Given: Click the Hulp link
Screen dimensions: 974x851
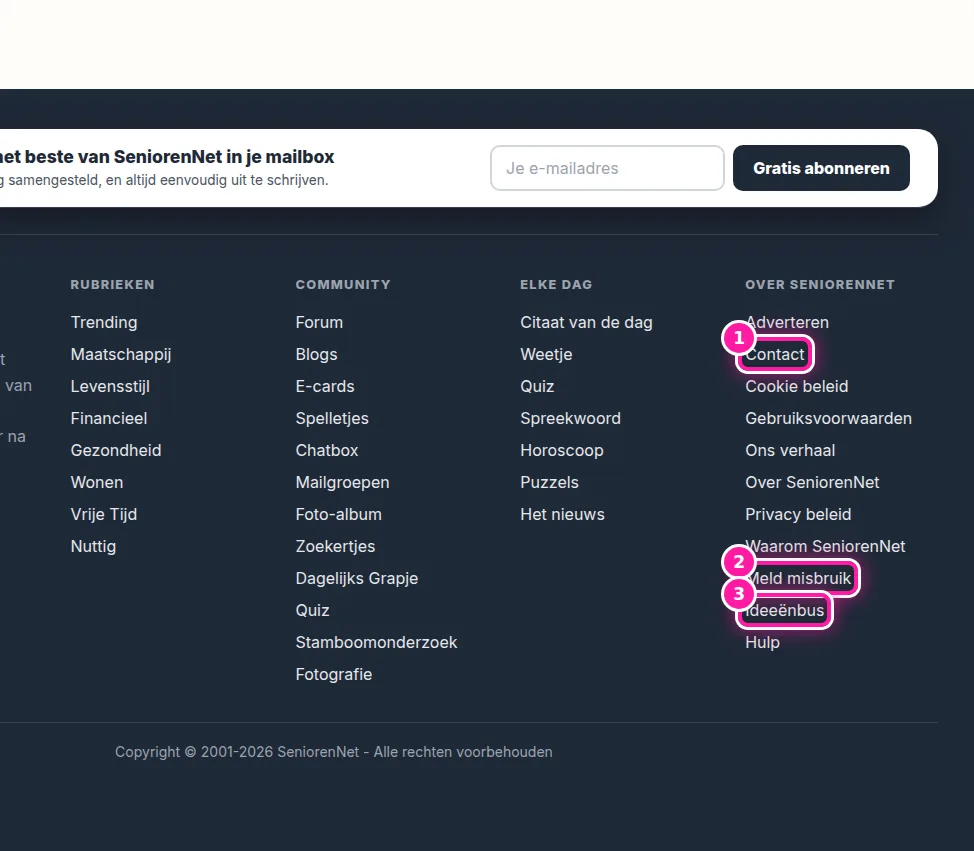Looking at the screenshot, I should (x=762, y=642).
